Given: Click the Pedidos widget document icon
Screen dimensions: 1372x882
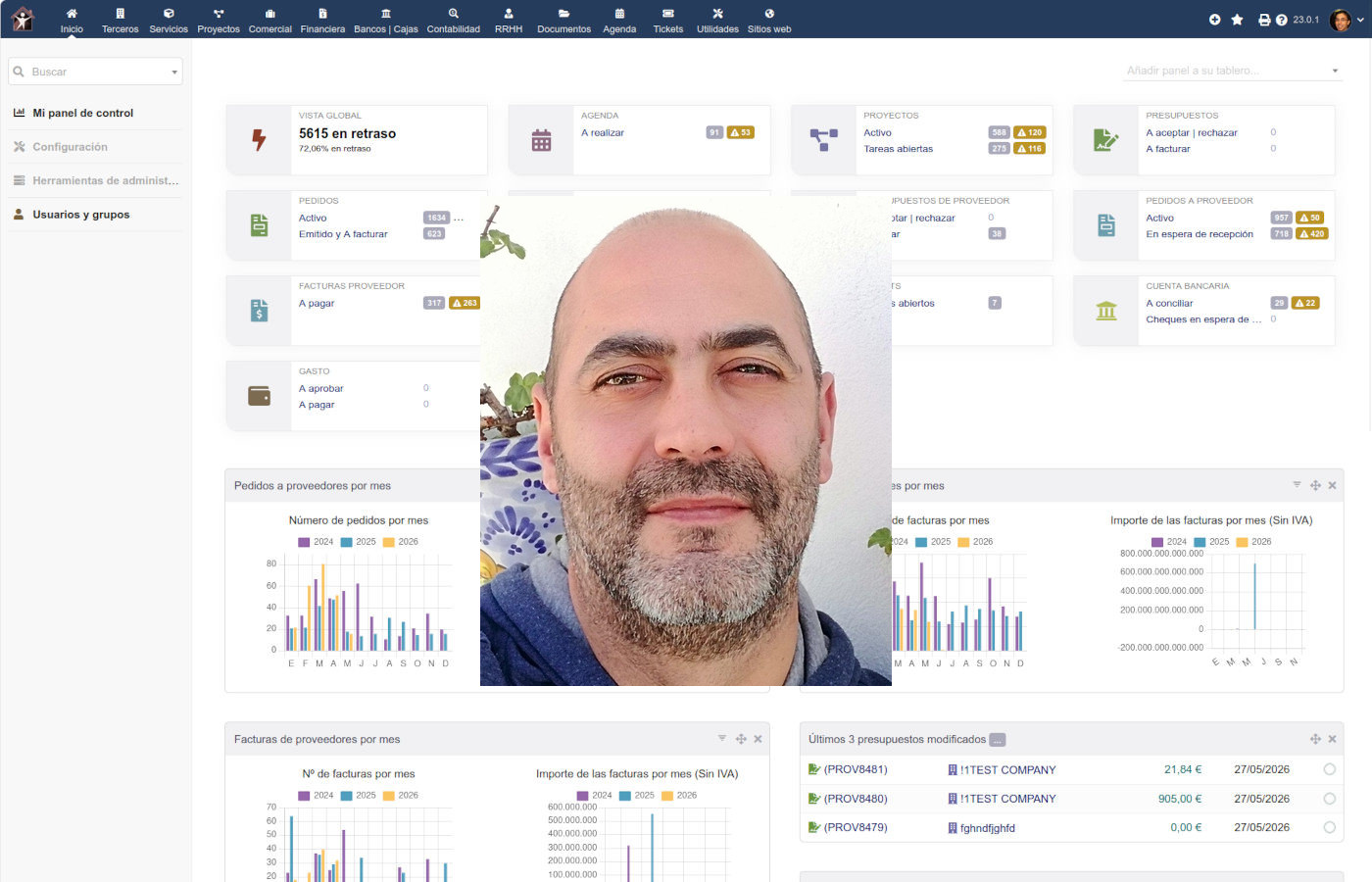Looking at the screenshot, I should pos(259,225).
